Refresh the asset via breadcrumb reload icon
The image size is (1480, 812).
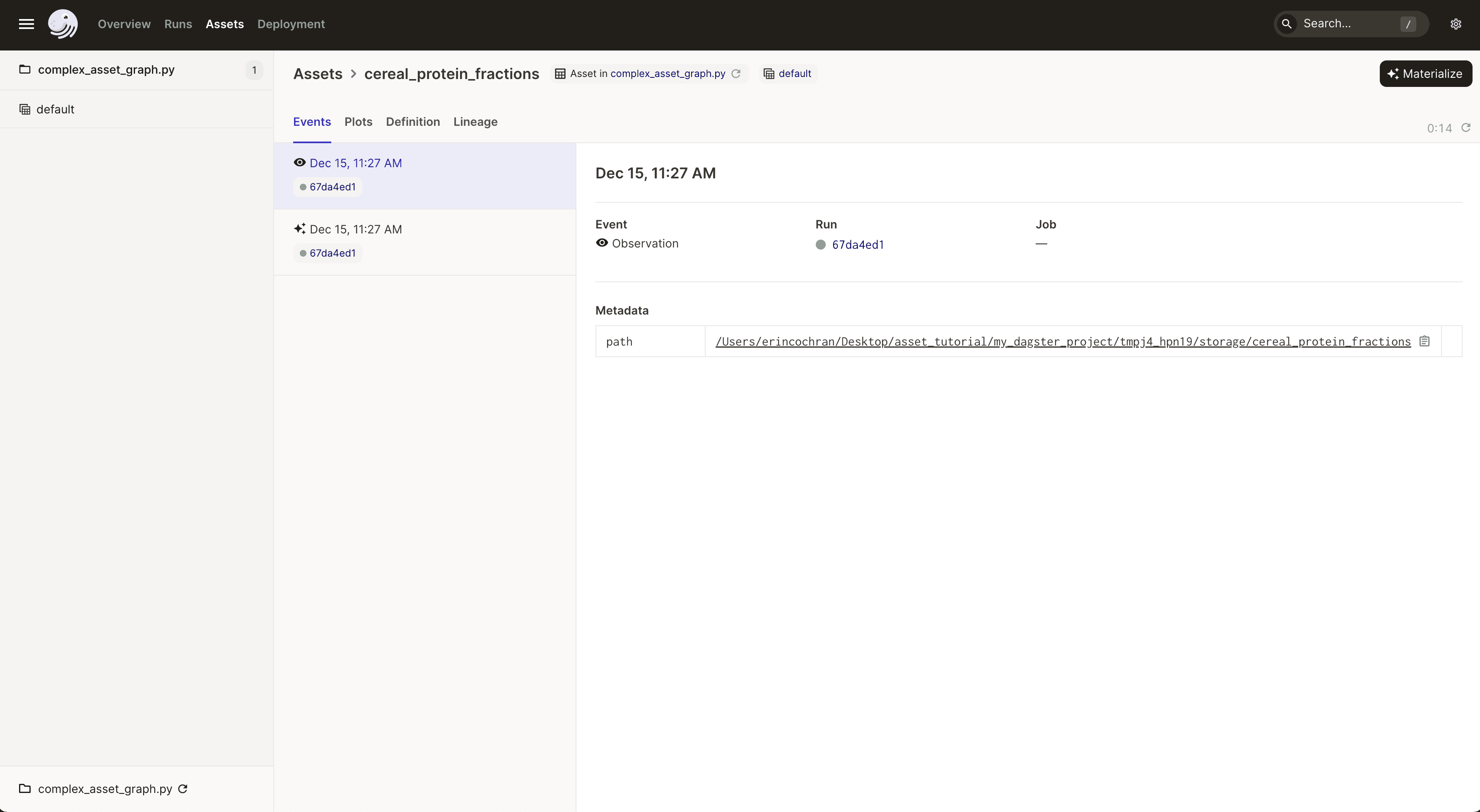pos(737,74)
